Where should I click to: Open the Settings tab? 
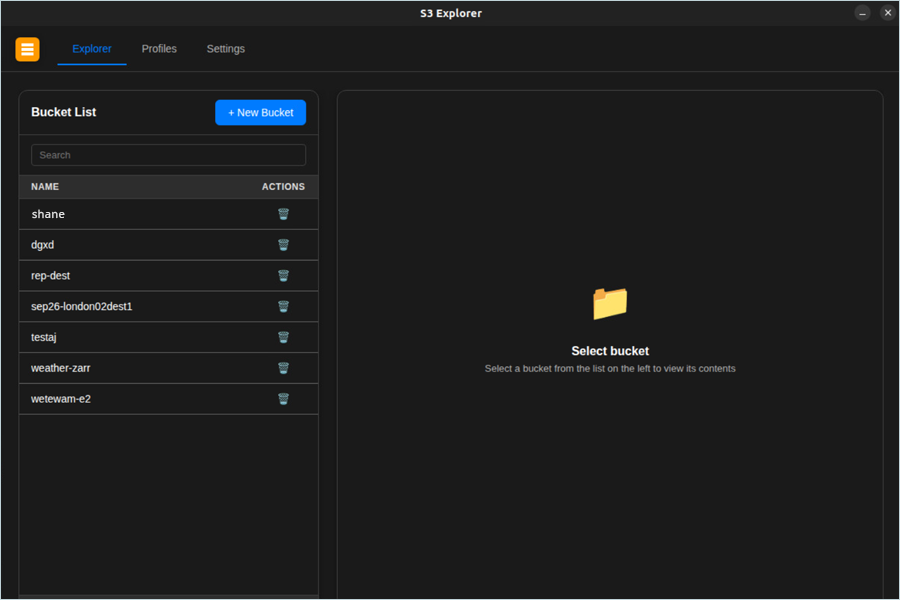coord(225,49)
